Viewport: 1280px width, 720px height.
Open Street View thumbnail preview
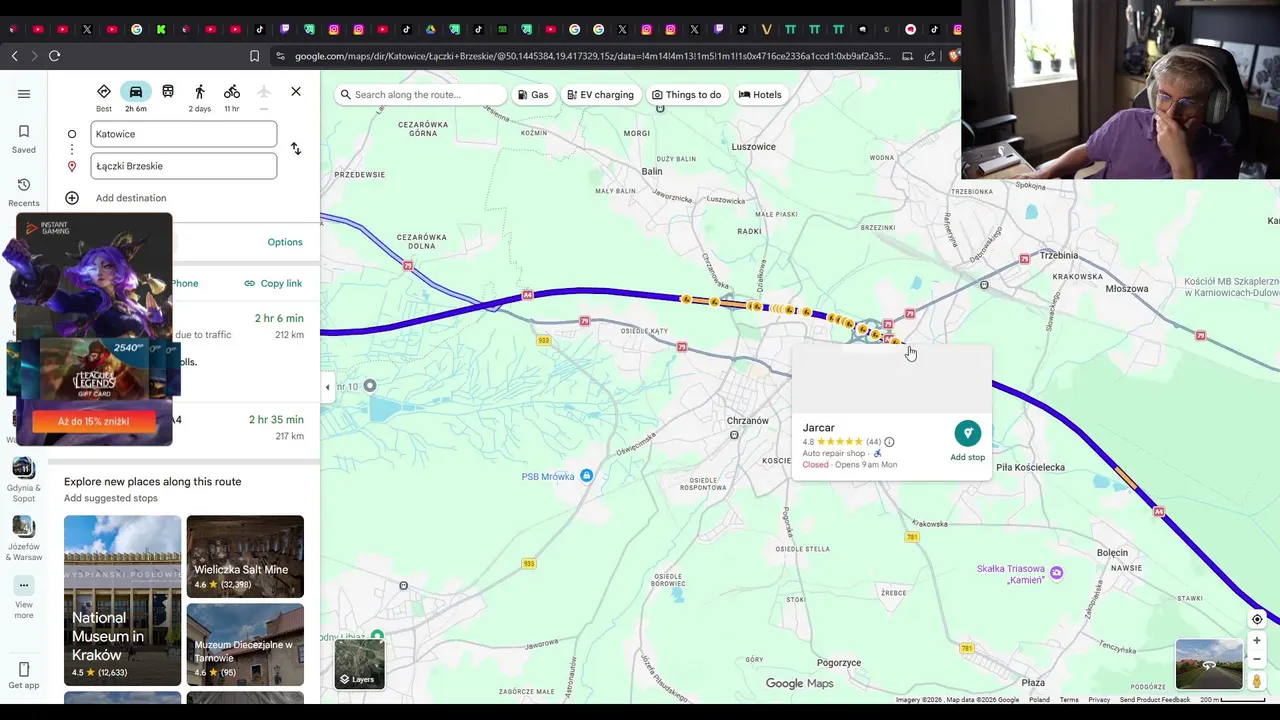1209,664
